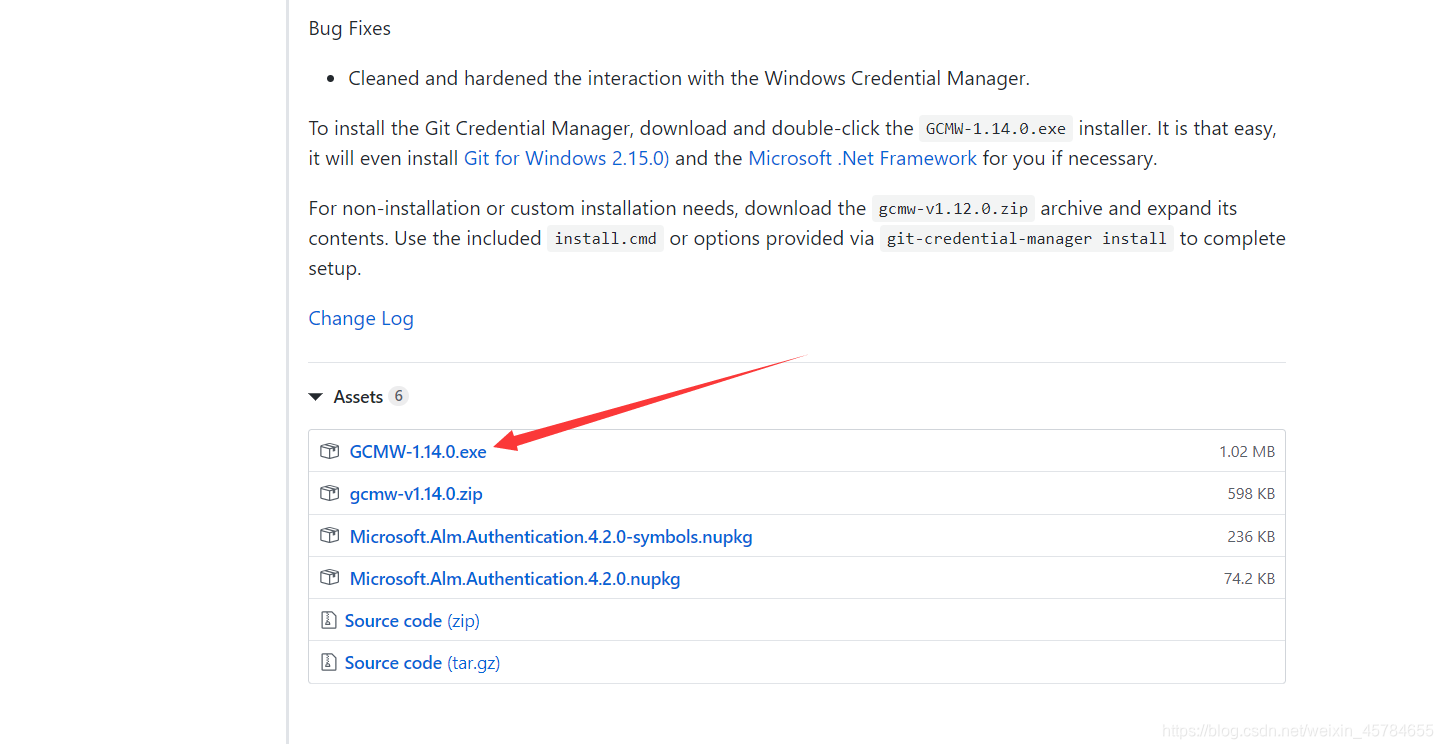Download Microsoft.Alm.Authentication.4.2.0.nupkg package
This screenshot has height=749, width=1443.
(515, 578)
